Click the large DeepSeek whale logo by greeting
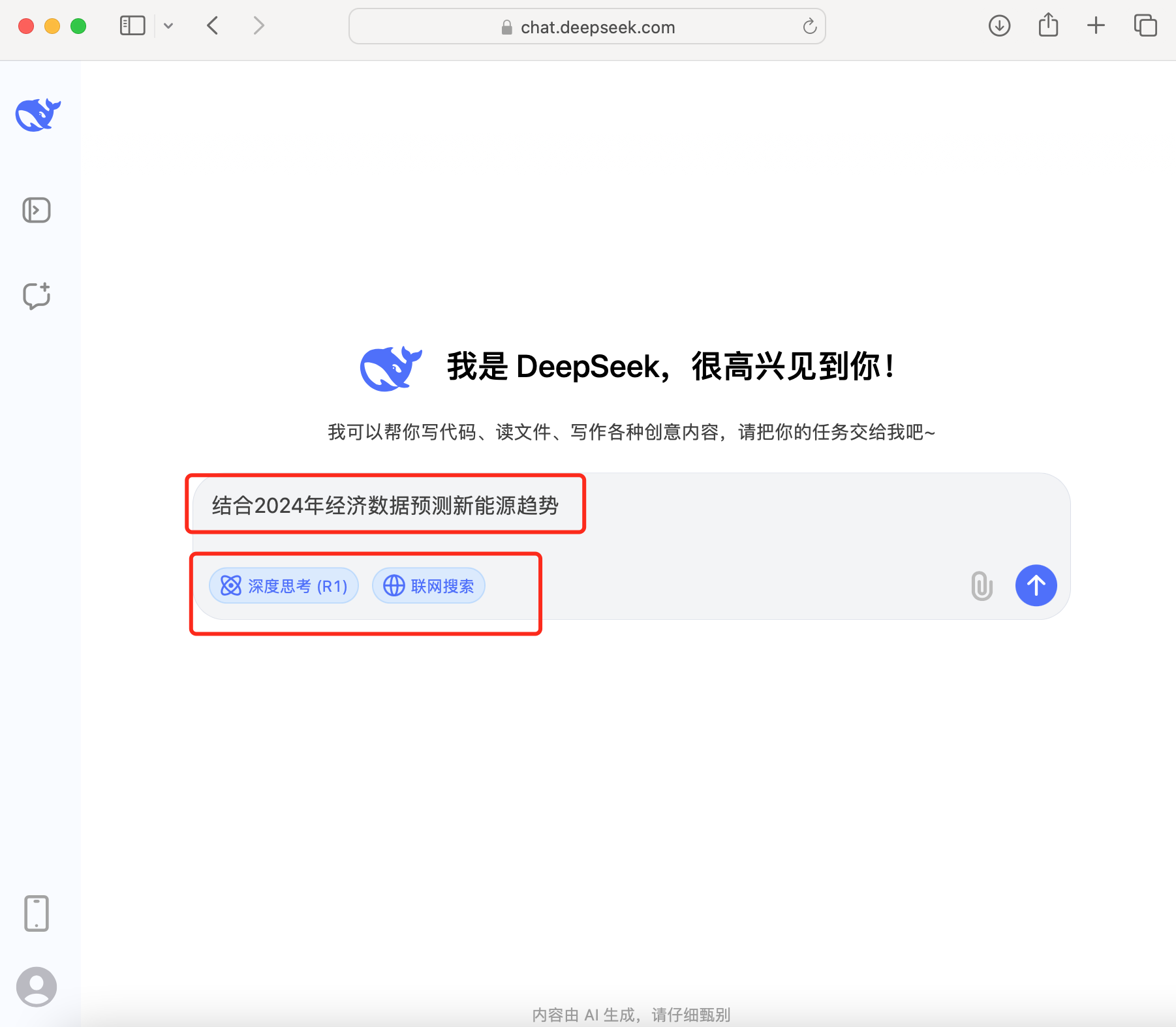Screen dimensions: 1176x1027 coord(391,368)
